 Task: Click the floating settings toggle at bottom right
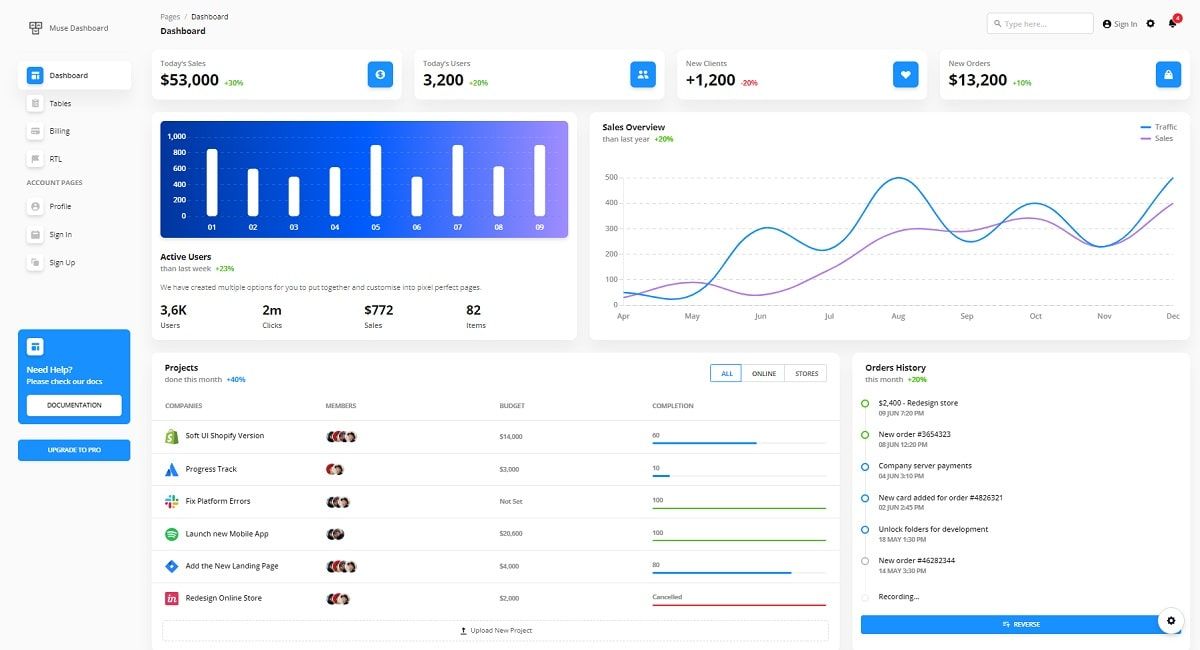(1171, 620)
